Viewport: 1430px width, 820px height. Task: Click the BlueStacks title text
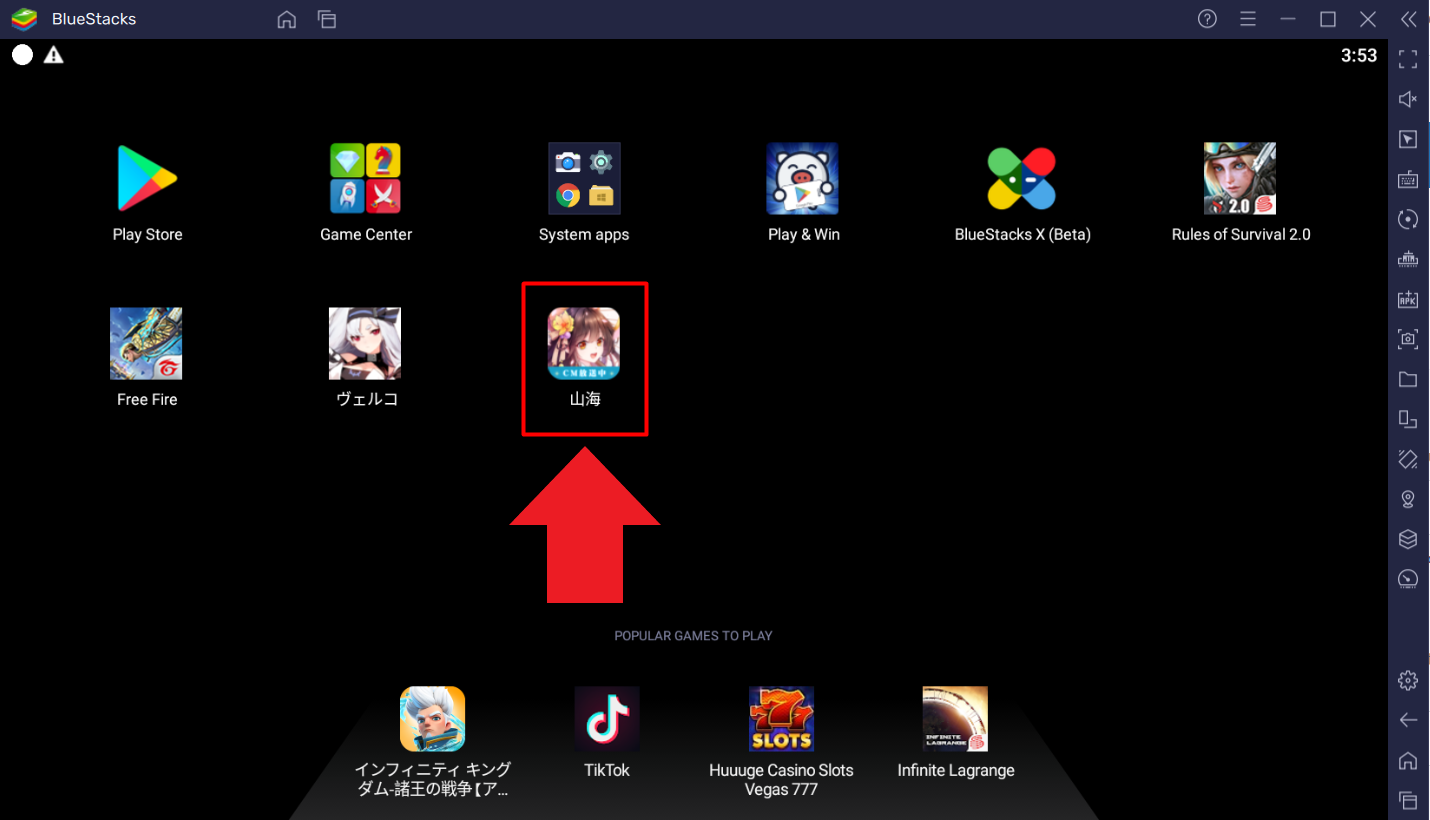(x=94, y=19)
